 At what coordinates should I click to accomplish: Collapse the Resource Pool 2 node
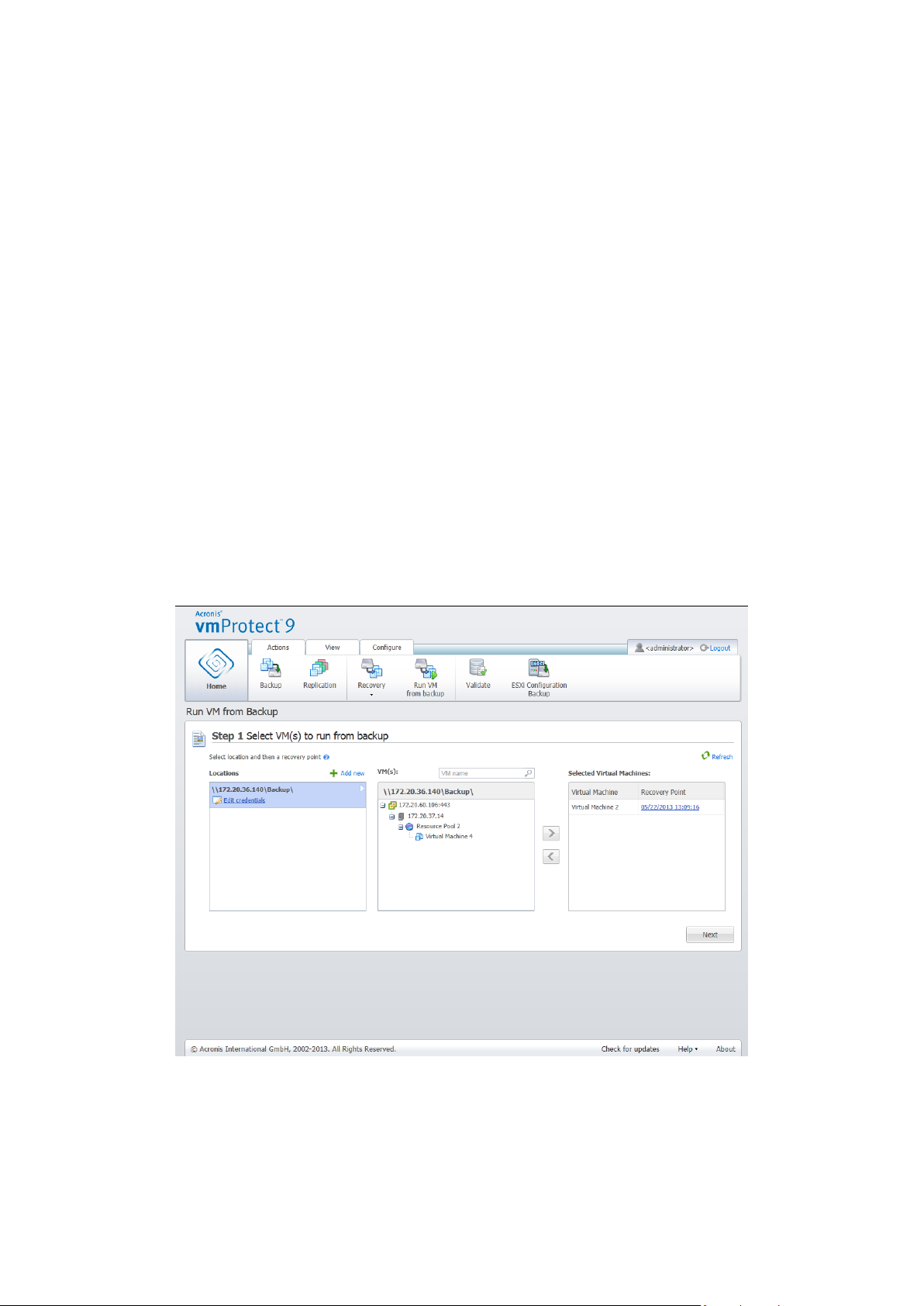click(401, 827)
